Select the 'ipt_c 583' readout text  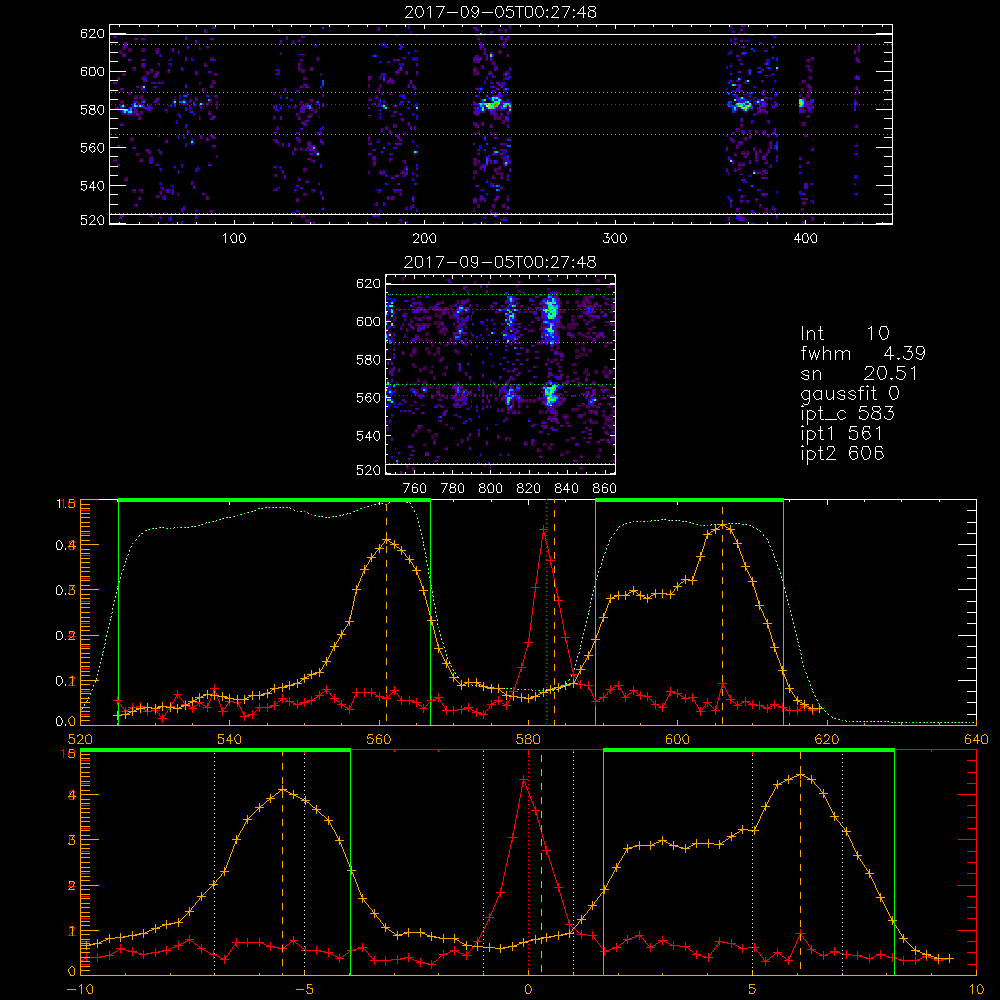tap(848, 414)
